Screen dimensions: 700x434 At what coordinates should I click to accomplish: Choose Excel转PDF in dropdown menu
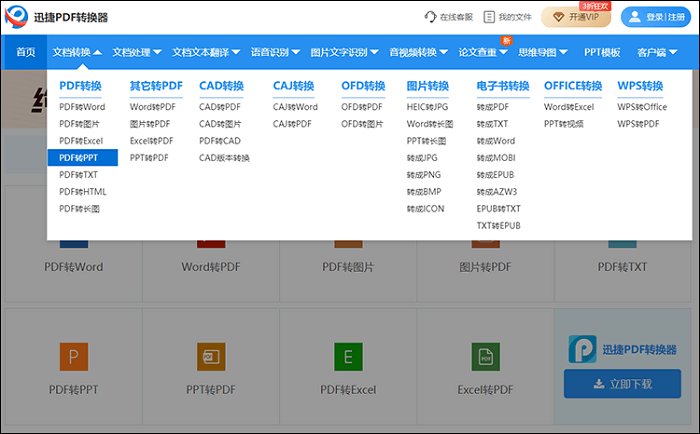[152, 141]
